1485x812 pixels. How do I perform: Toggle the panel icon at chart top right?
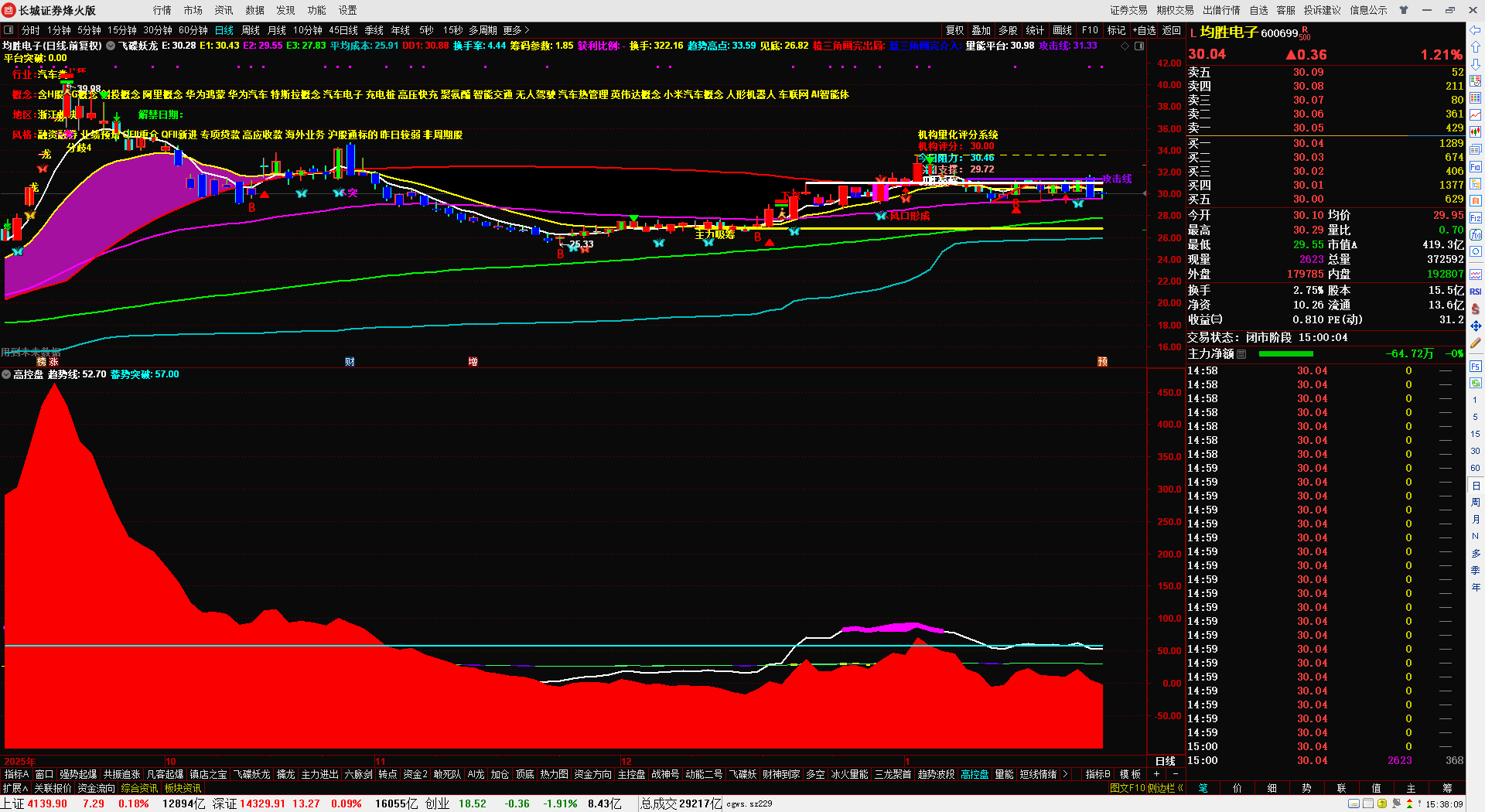pyautogui.click(x=1139, y=46)
